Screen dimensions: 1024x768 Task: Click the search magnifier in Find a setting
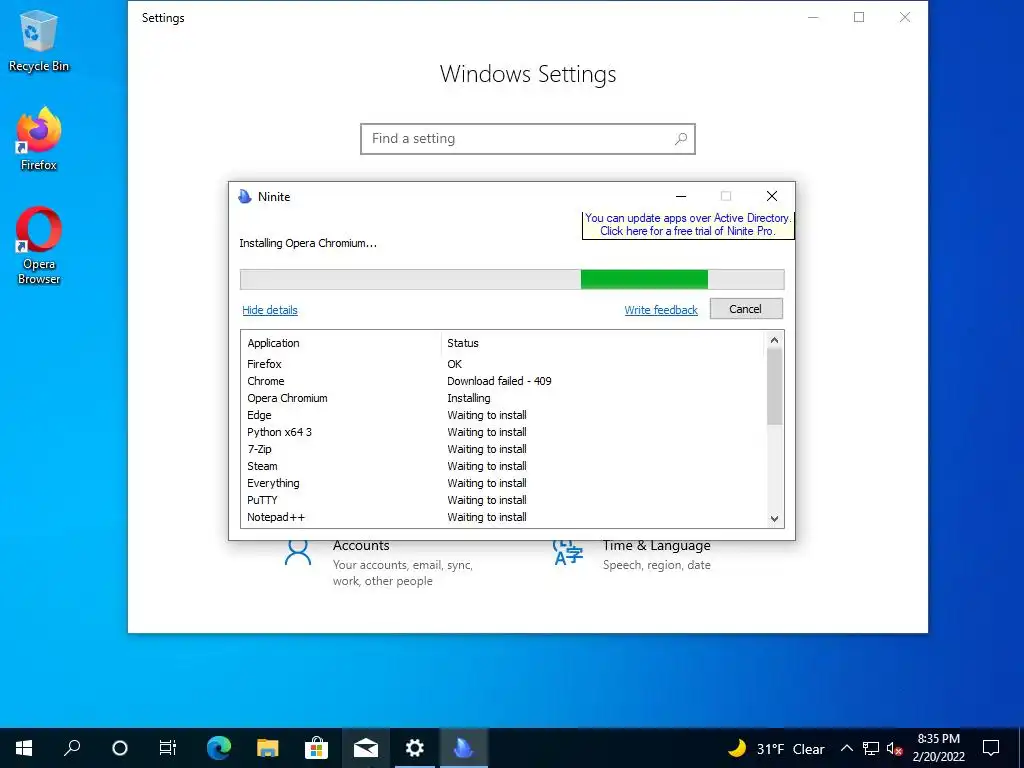point(680,138)
